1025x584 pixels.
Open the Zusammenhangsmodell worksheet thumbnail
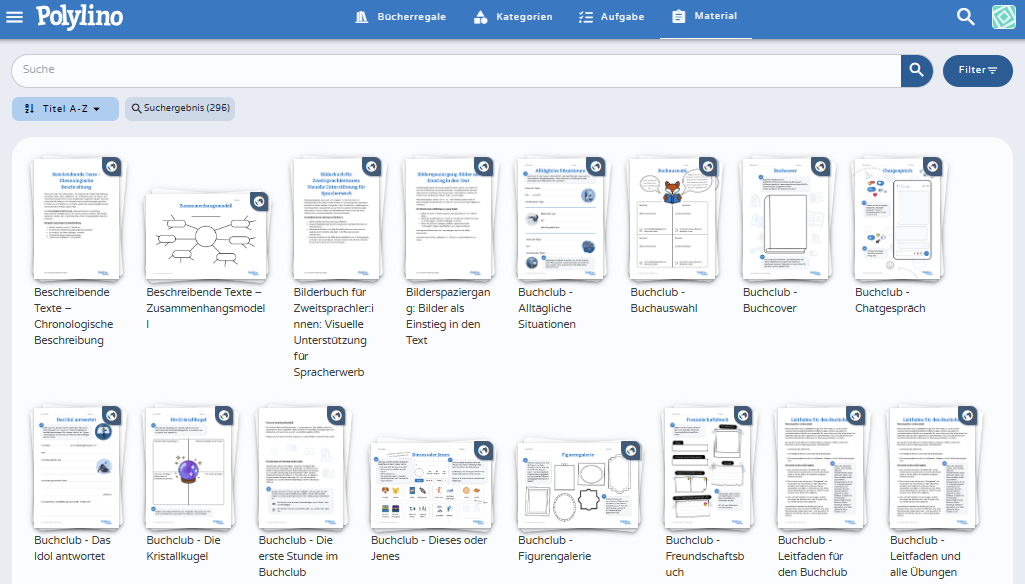(x=206, y=235)
